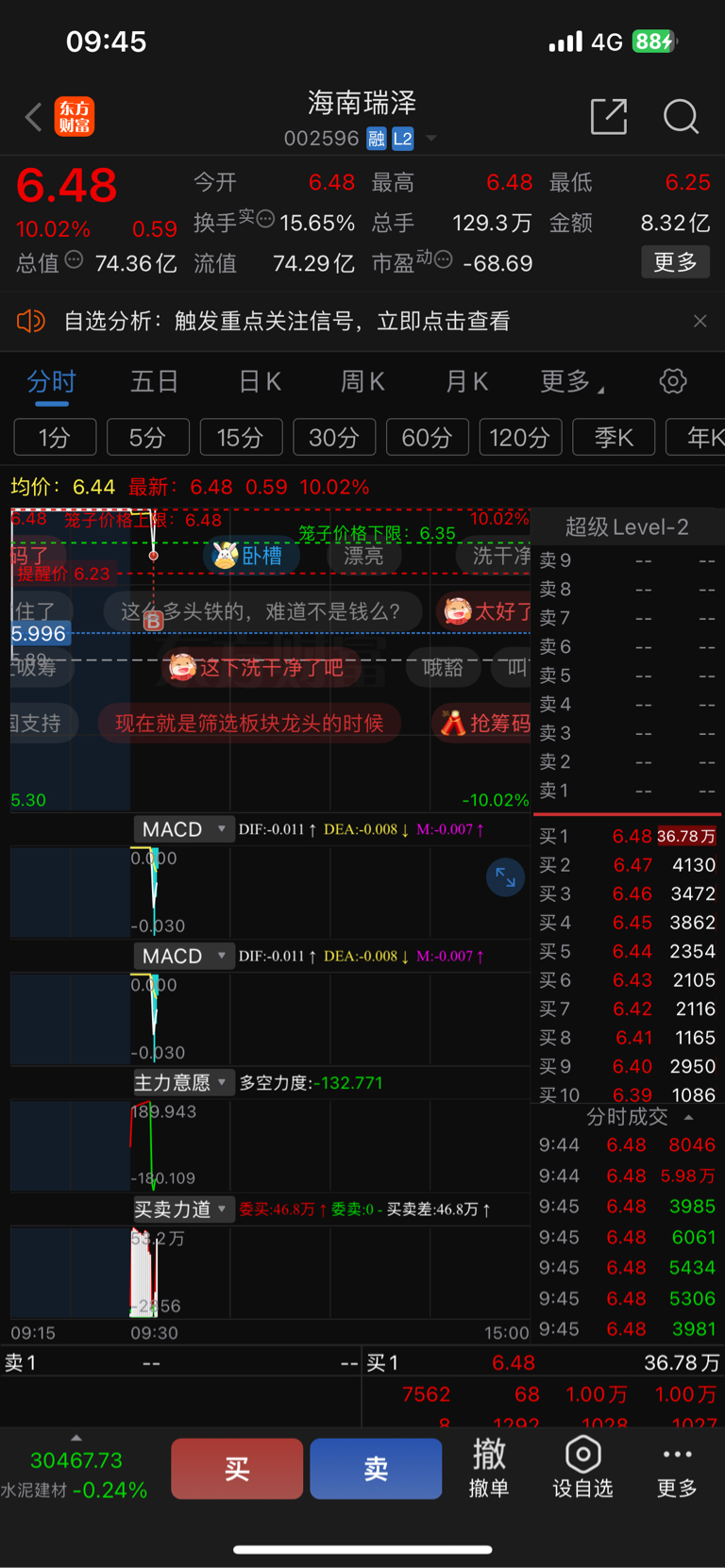Tap the 东方财富 logo icon
The height and width of the screenshot is (1568, 725).
click(x=75, y=116)
